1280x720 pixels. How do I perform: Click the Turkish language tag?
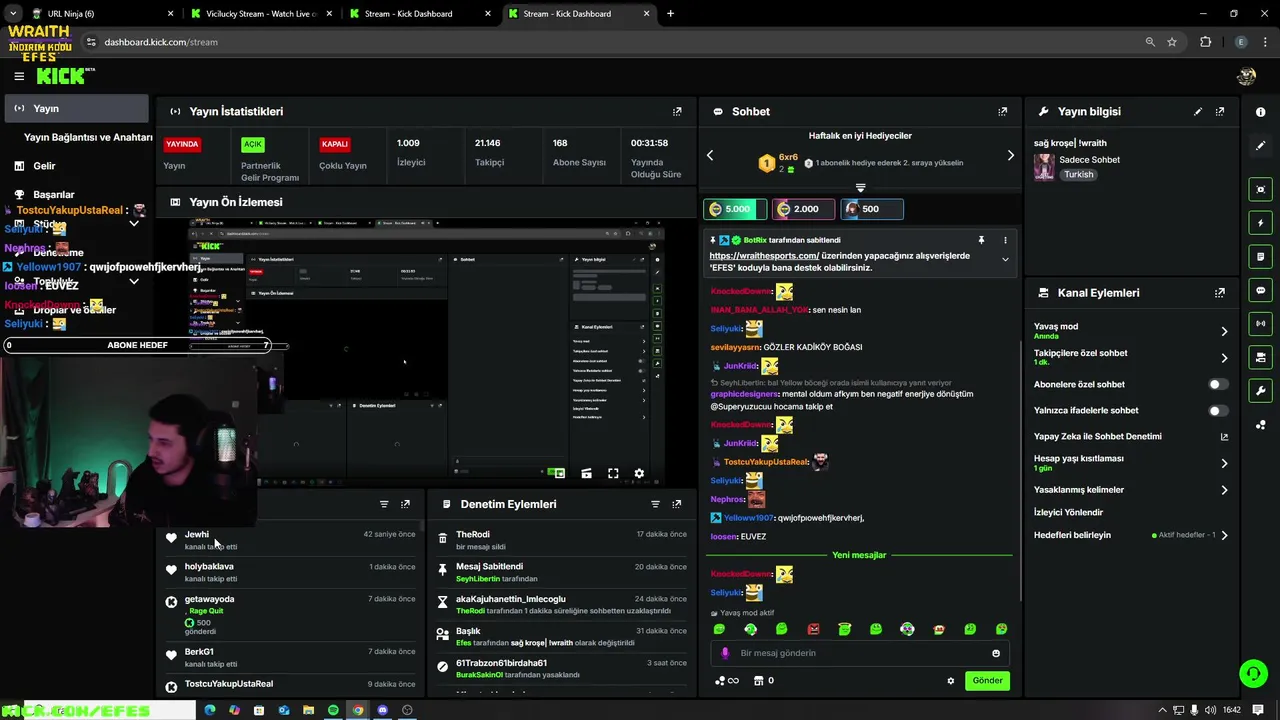click(x=1078, y=174)
